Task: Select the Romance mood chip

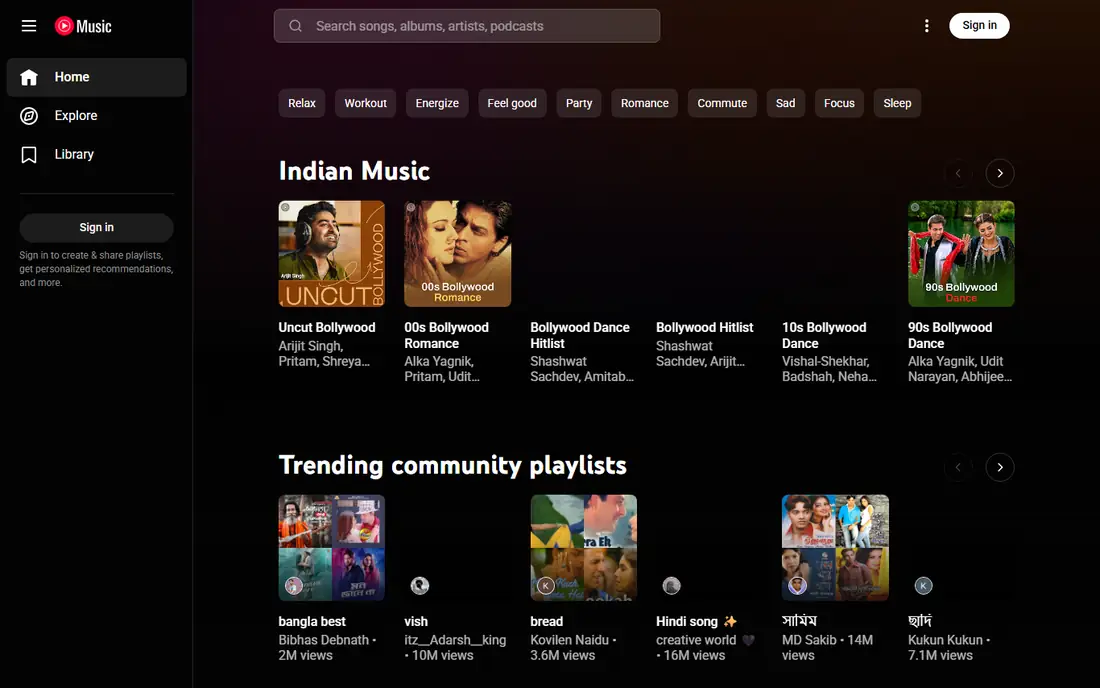Action: tap(645, 103)
